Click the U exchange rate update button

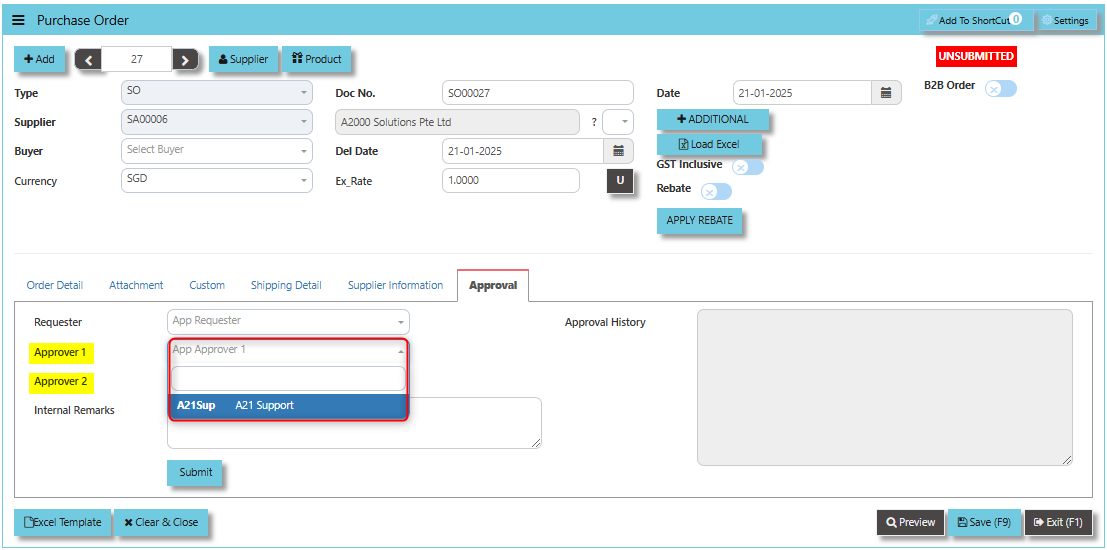[x=620, y=181]
